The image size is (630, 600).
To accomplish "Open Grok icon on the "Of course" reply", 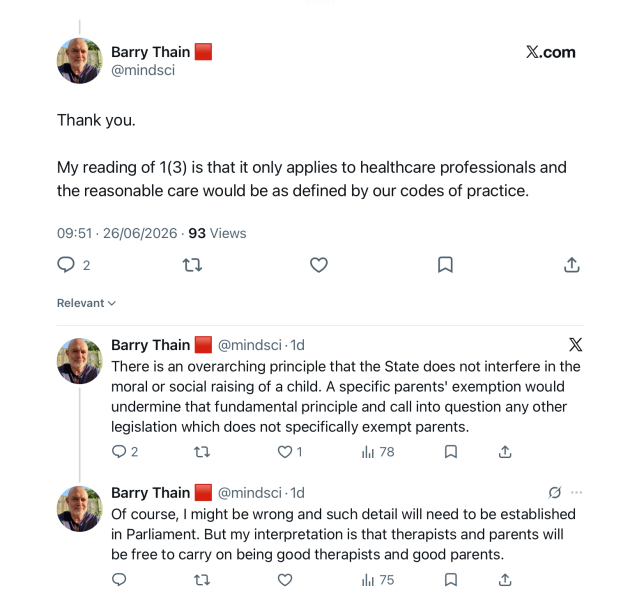I will (x=554, y=492).
